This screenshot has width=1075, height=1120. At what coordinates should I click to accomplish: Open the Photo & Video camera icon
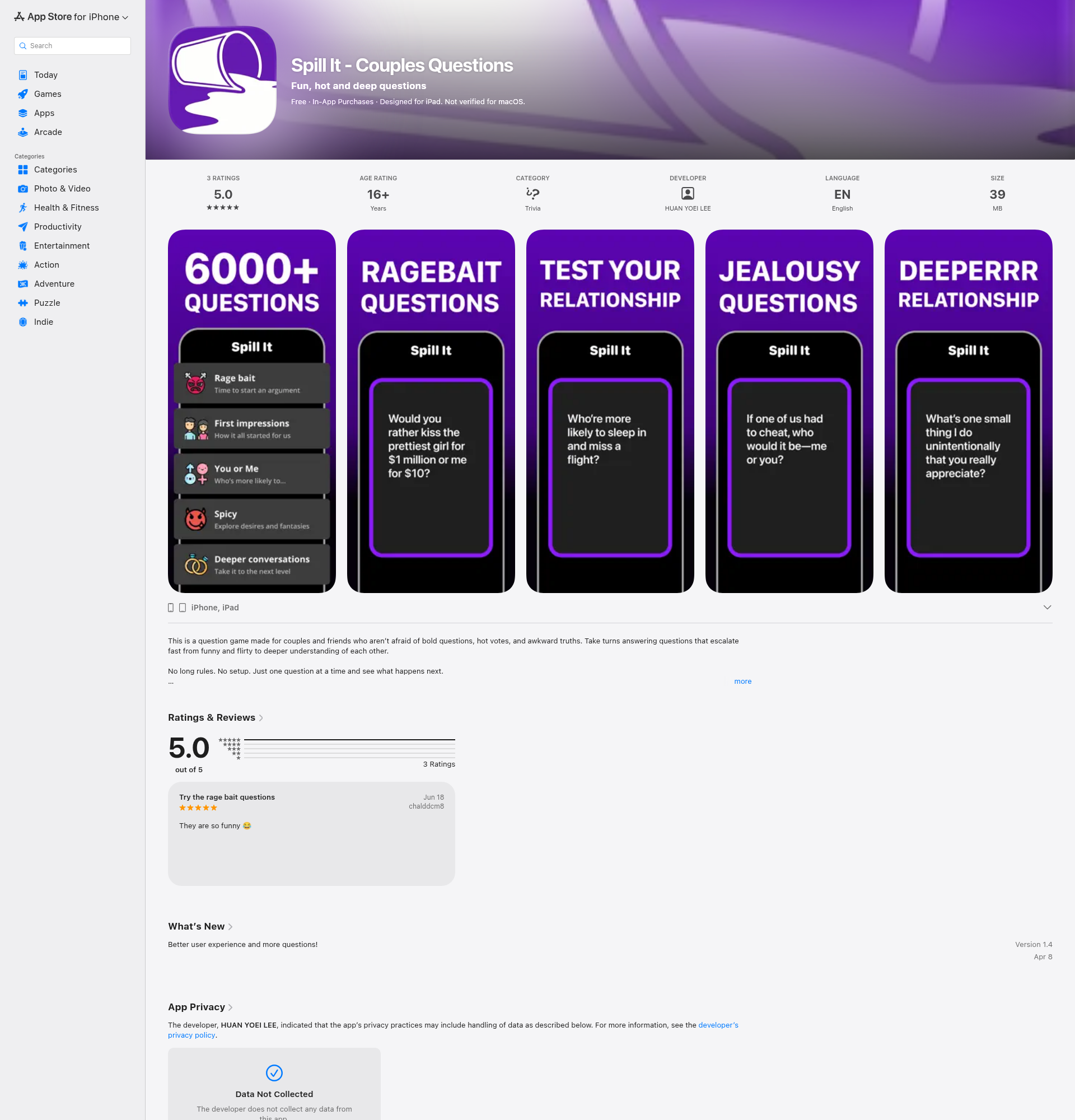[x=23, y=189]
